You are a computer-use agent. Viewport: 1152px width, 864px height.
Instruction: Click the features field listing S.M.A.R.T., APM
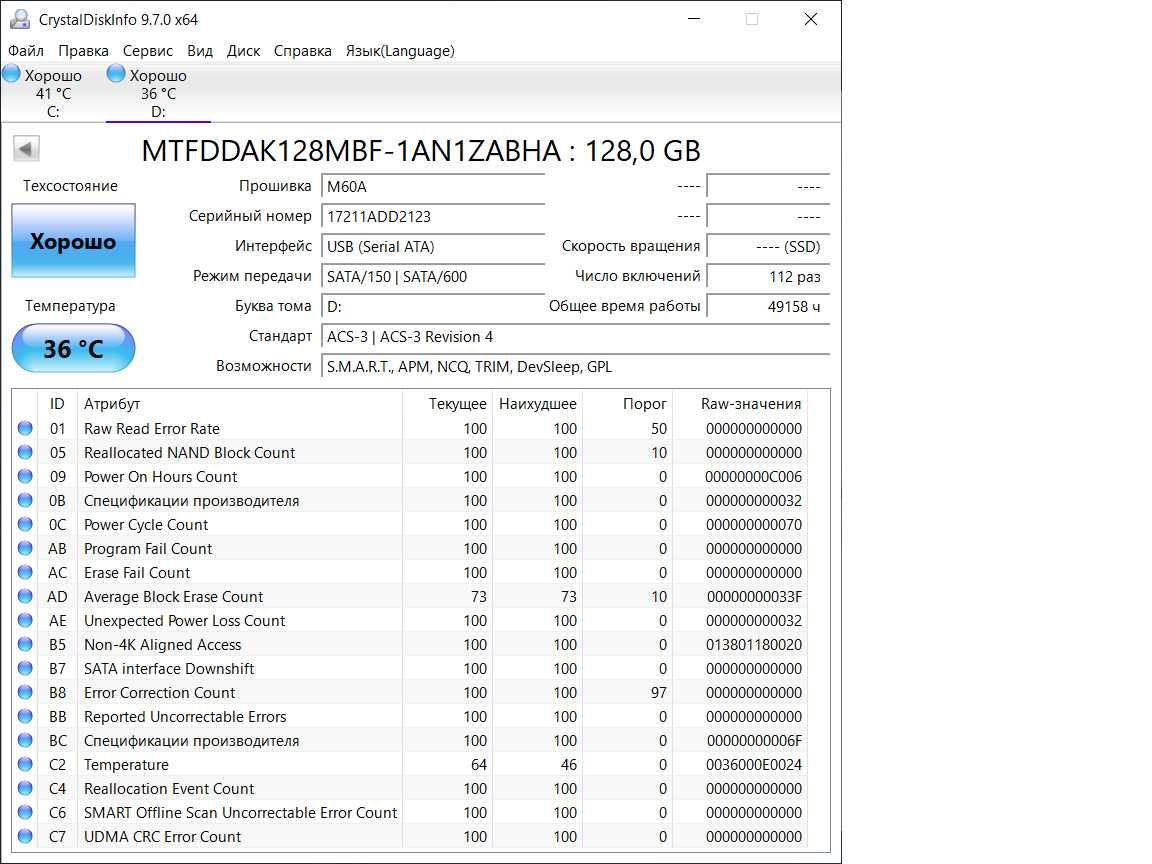575,367
